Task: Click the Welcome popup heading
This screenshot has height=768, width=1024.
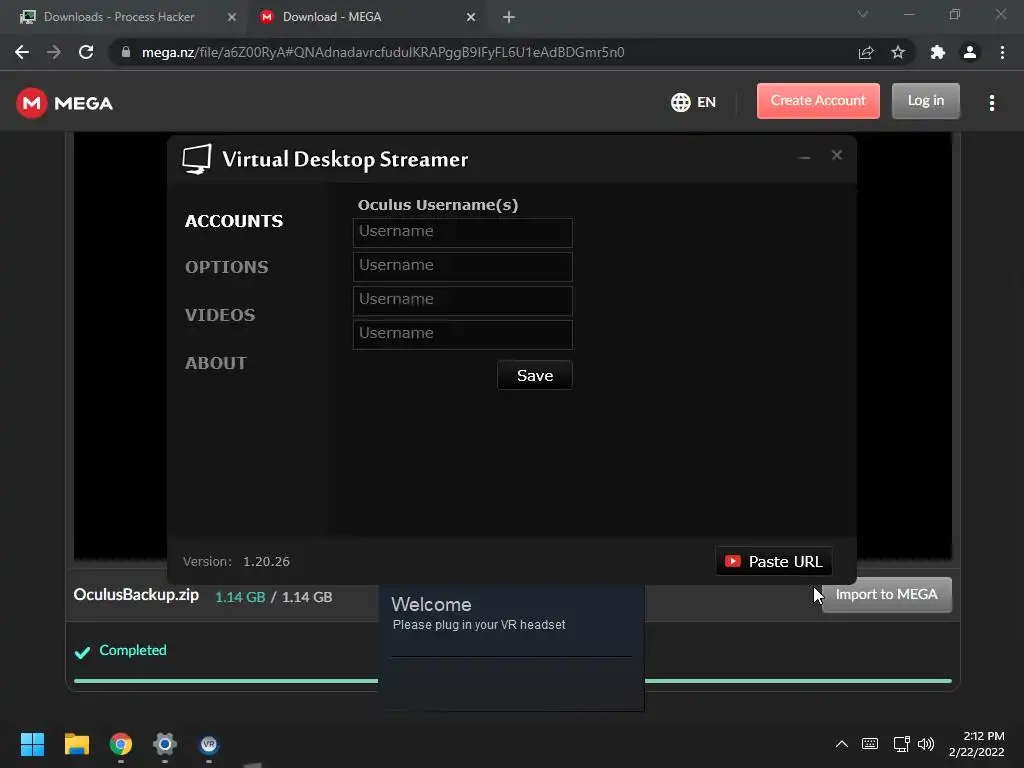Action: click(431, 604)
